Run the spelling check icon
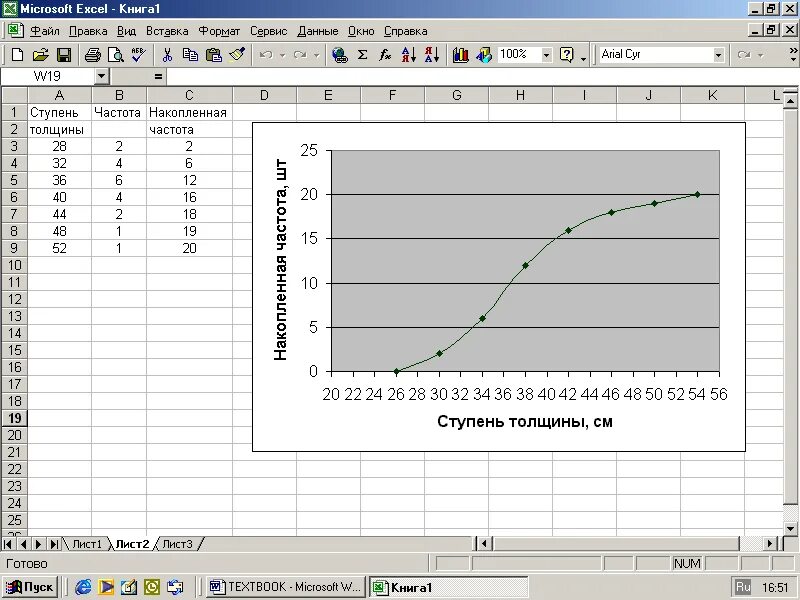800x600 pixels. pyautogui.click(x=138, y=55)
